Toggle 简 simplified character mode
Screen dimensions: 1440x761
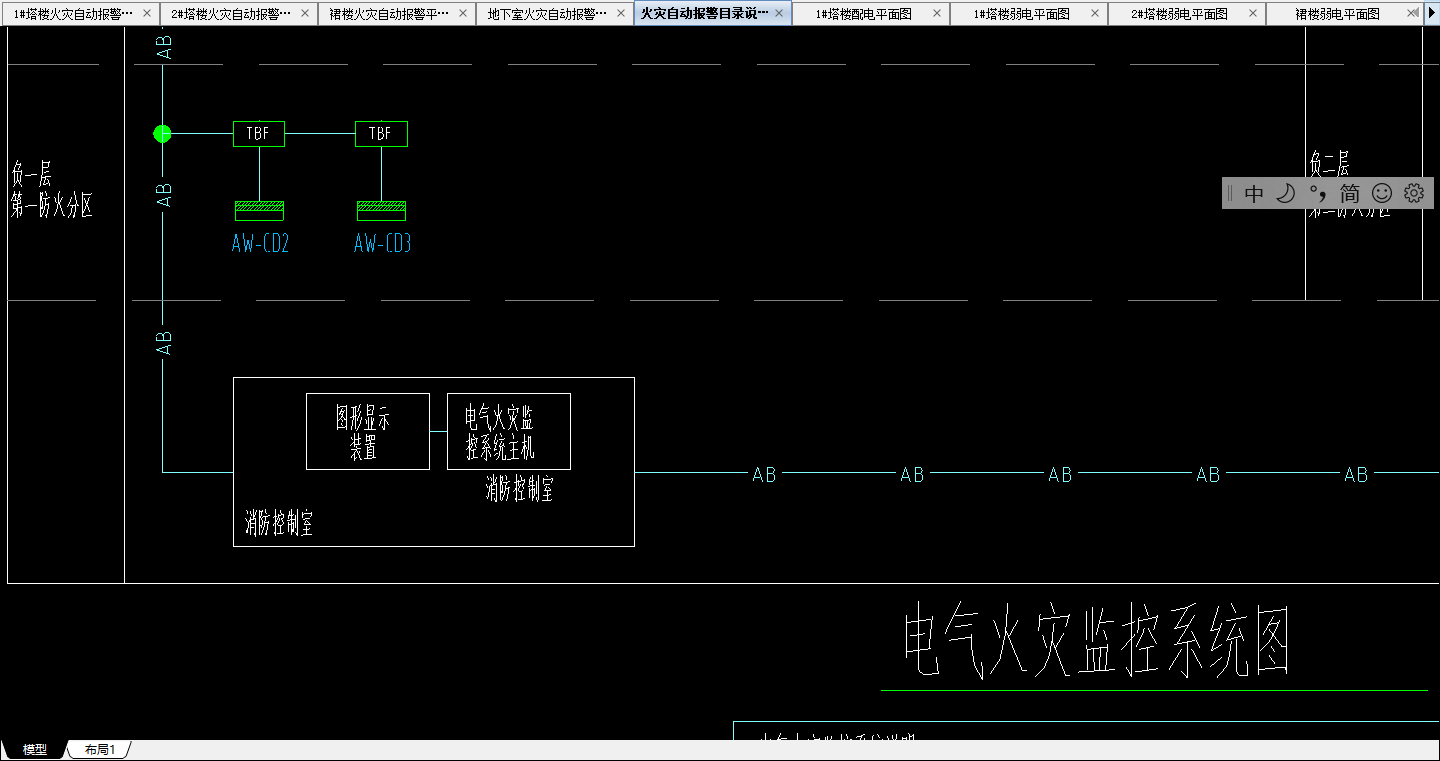pos(1350,194)
